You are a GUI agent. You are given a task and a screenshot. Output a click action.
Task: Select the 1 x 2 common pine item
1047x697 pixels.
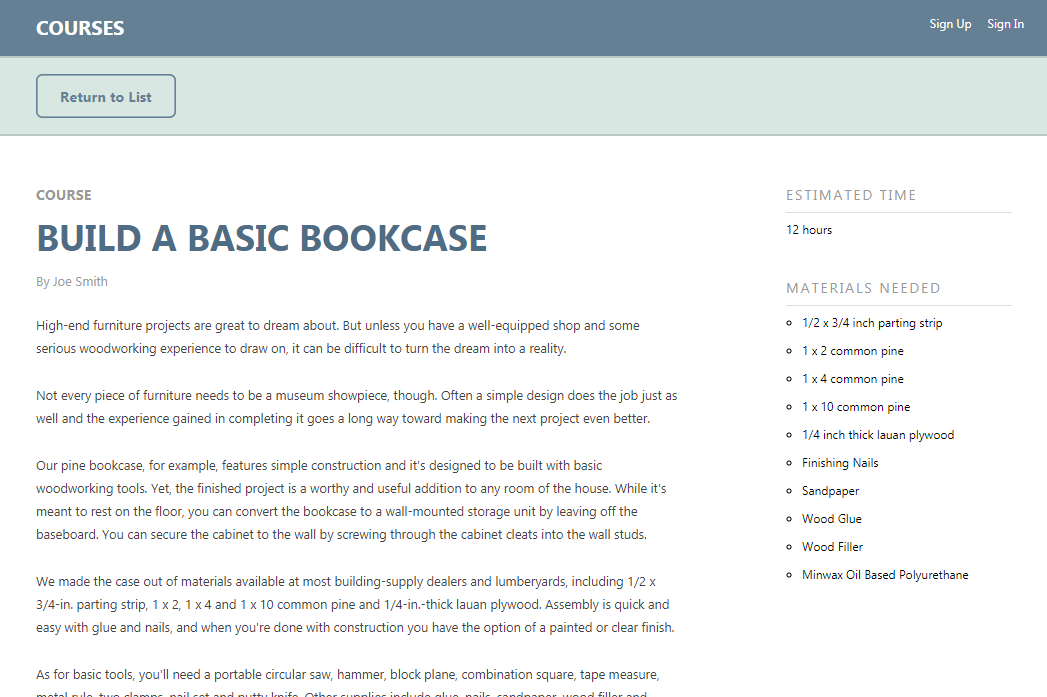point(853,351)
